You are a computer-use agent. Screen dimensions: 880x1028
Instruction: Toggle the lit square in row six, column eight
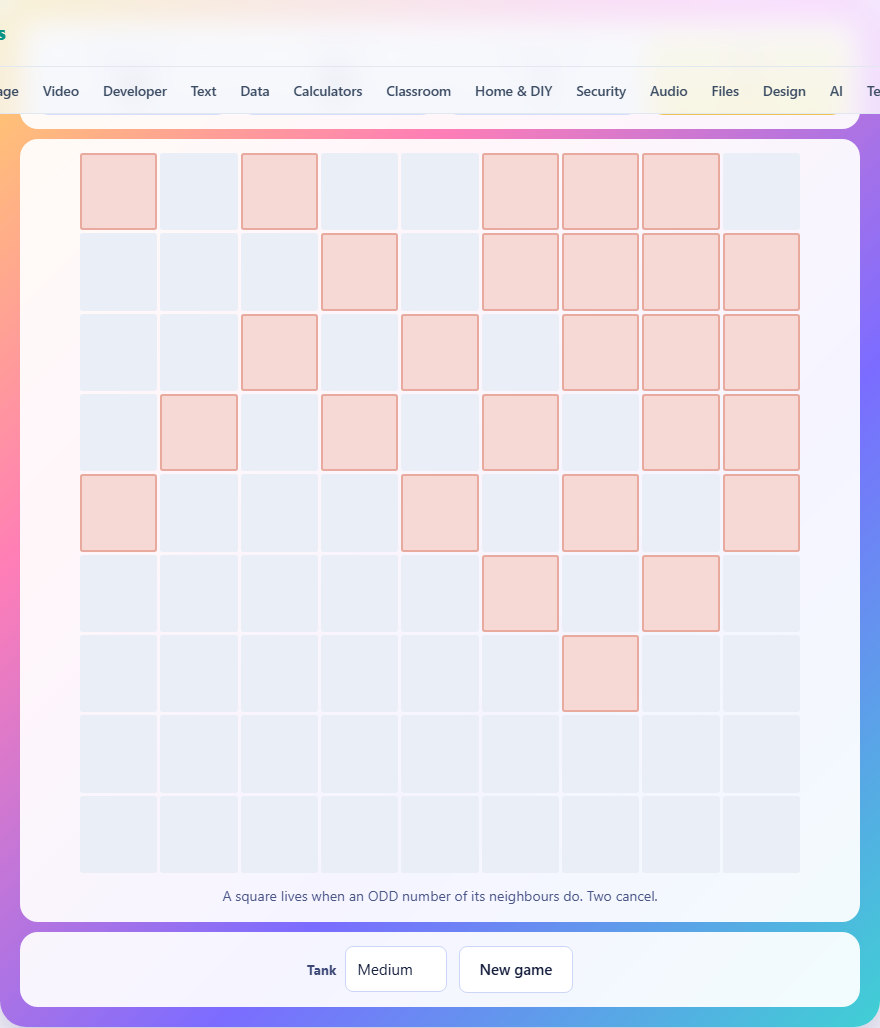tap(681, 593)
